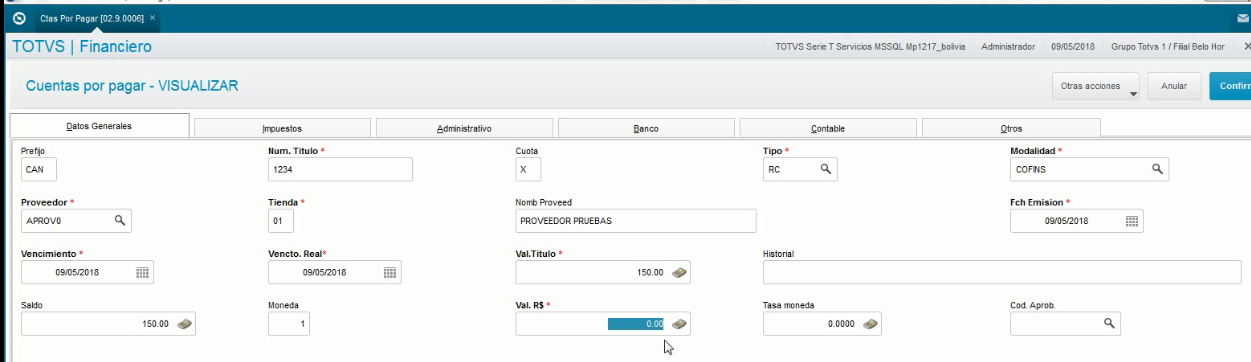Open calculator icon for Tasa moneda
1251x362 pixels.
point(871,324)
